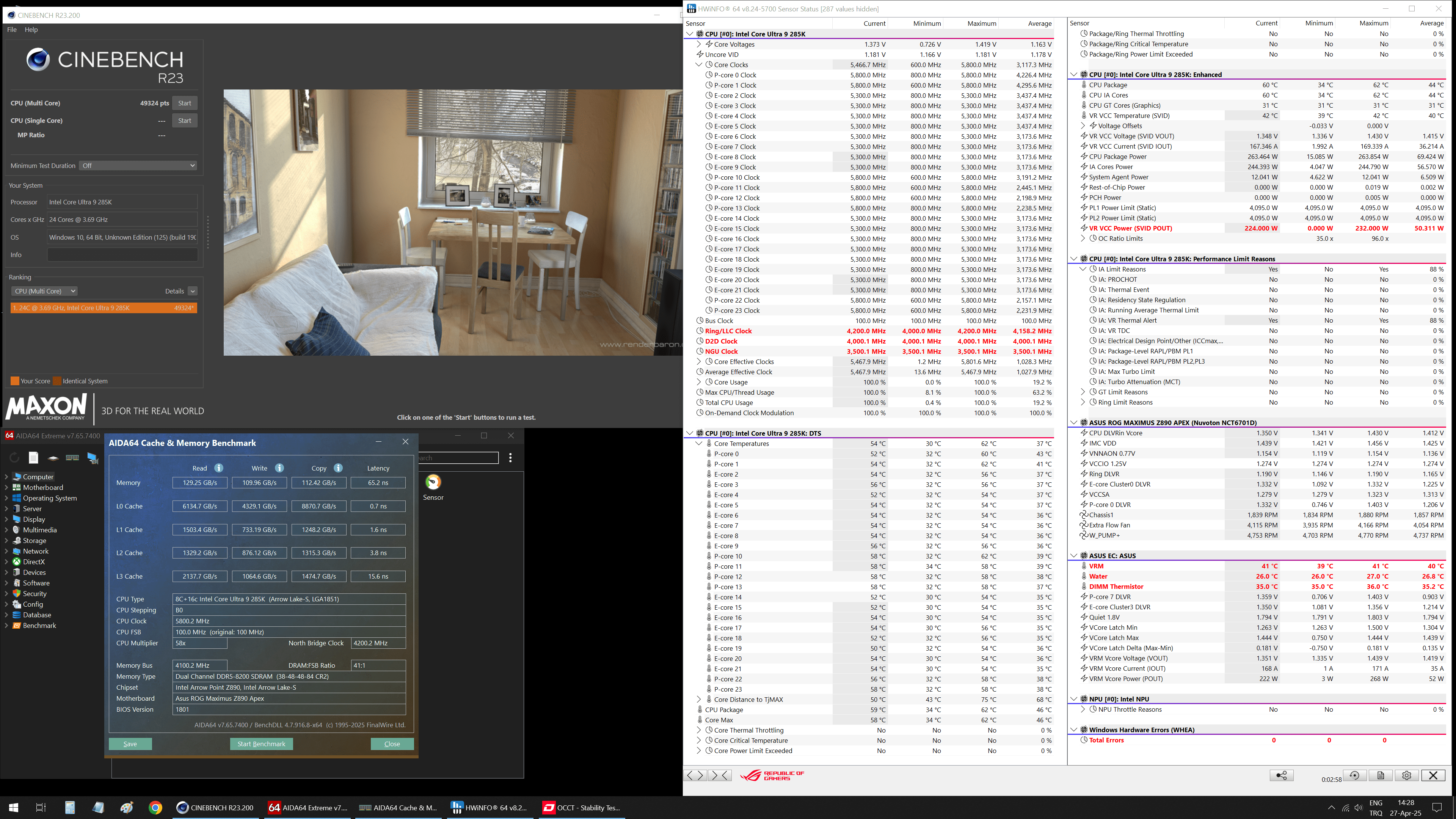
Task: Click the AIDA64 refresh toolbar icon
Action: (x=15, y=457)
